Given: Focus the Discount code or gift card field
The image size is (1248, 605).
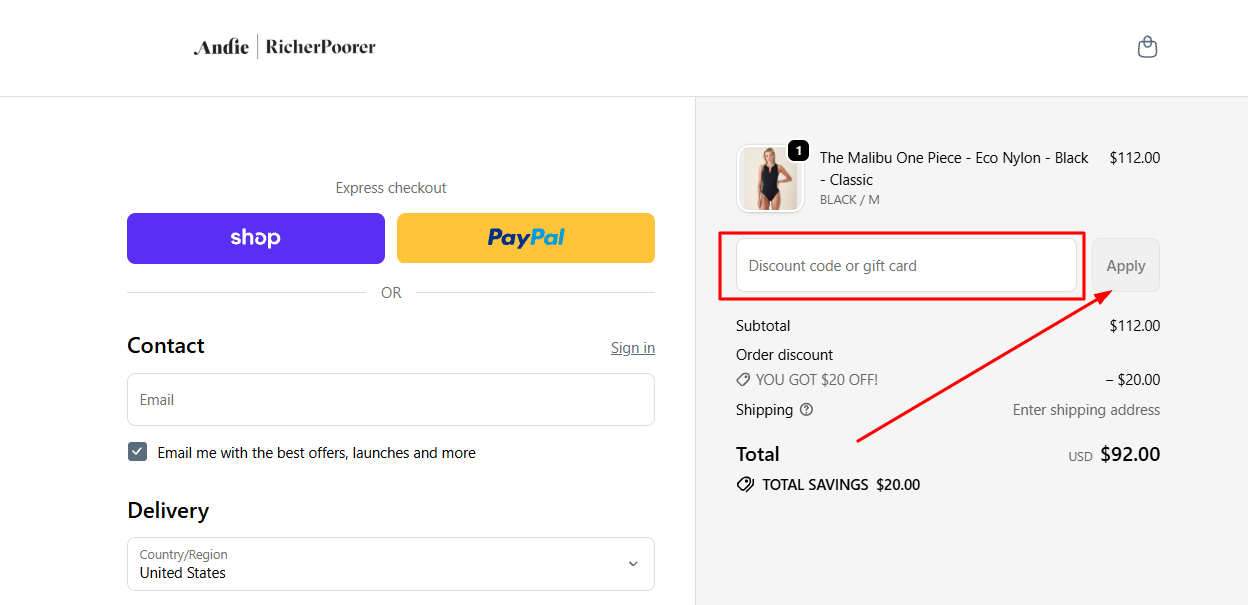Looking at the screenshot, I should 905,265.
